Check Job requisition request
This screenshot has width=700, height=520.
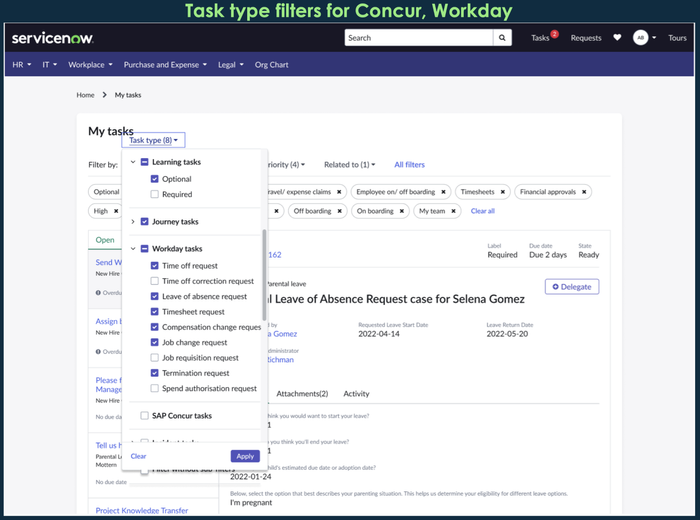coord(154,358)
